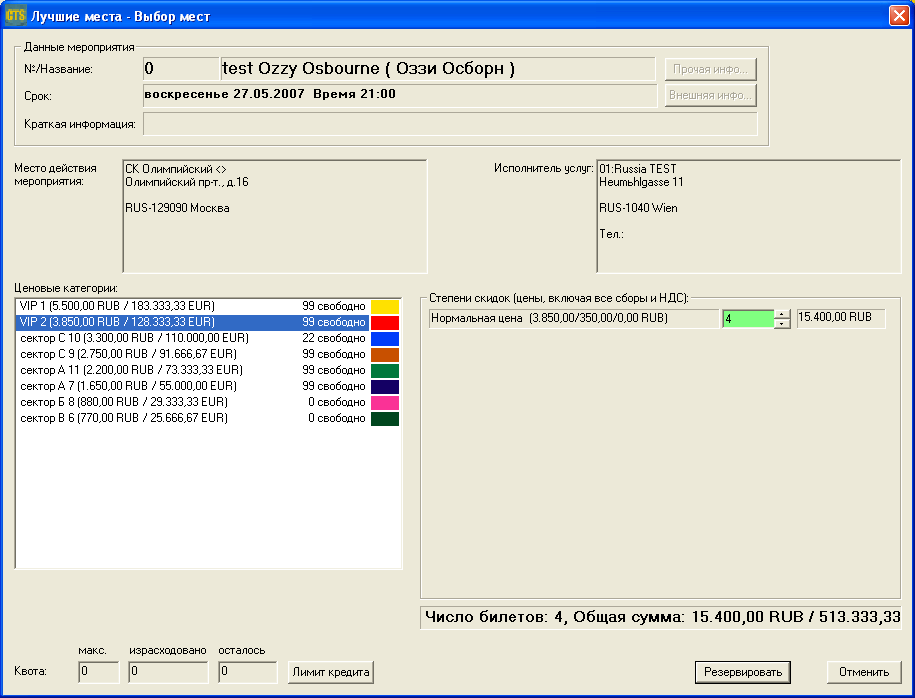Click the event name field test Ozzy Osbourne
915x698 pixels.
(438, 69)
